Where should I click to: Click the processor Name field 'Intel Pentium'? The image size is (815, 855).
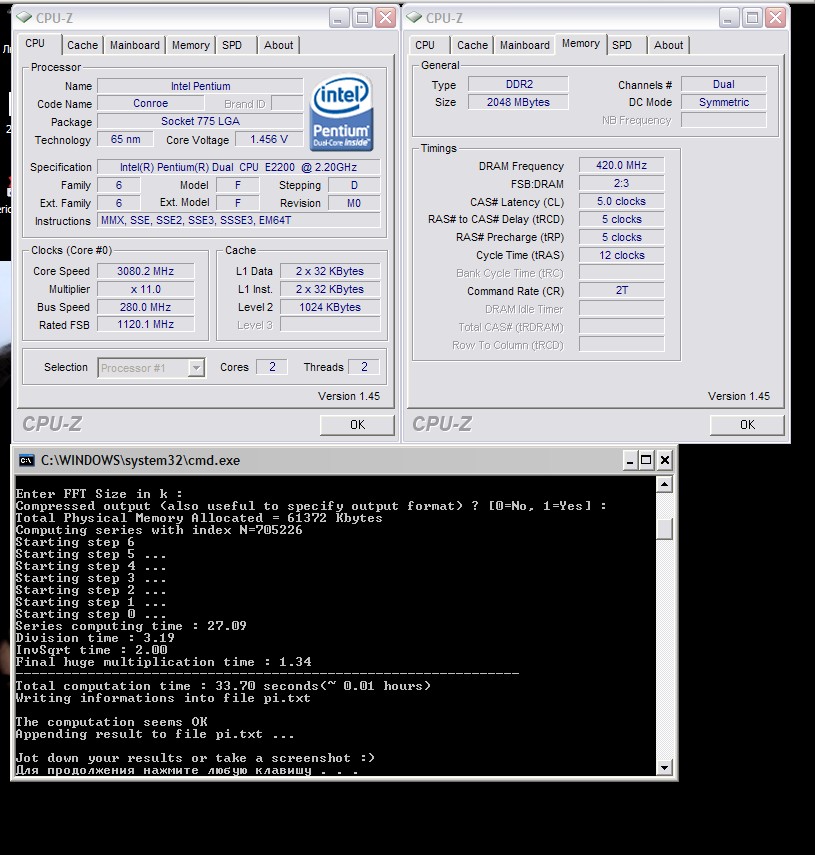coord(200,86)
